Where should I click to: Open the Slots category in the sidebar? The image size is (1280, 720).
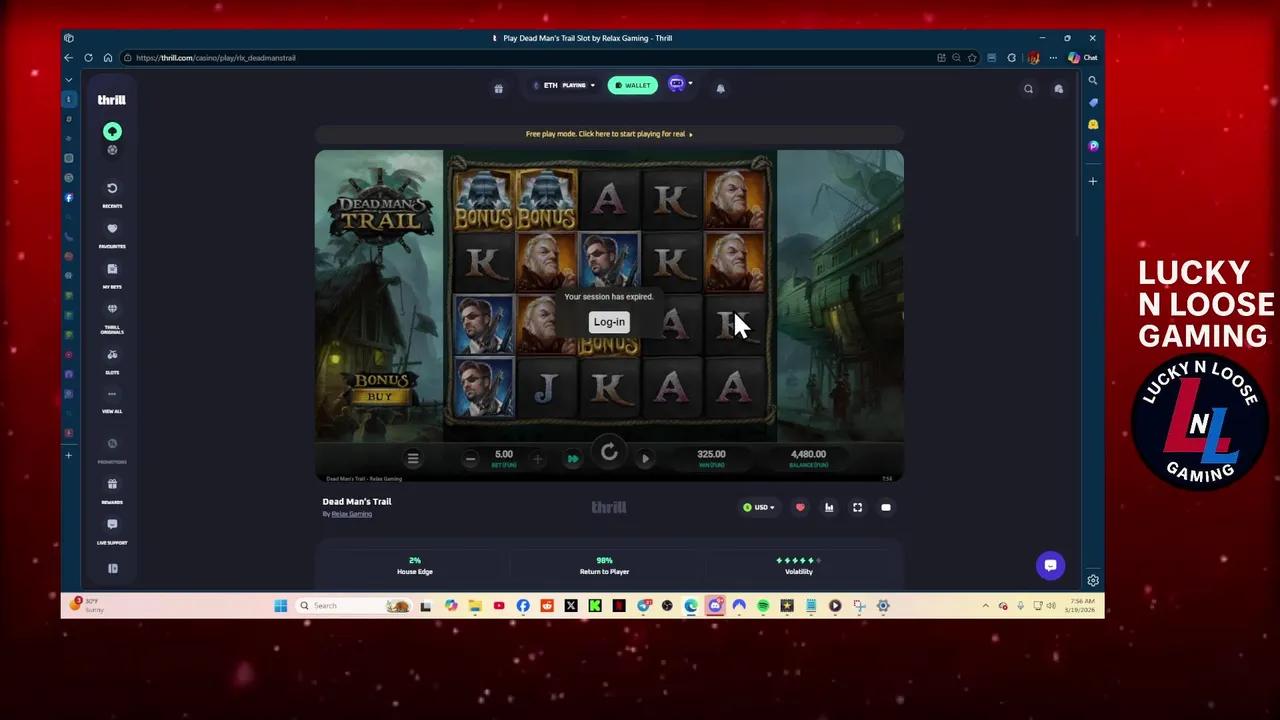112,359
